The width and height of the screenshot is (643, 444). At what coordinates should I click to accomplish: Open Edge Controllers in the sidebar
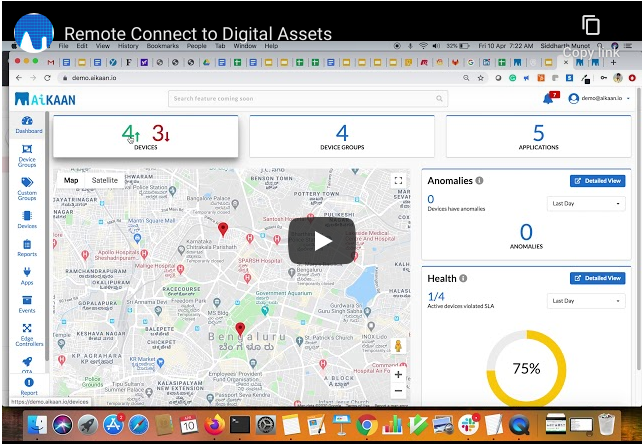click(x=27, y=333)
